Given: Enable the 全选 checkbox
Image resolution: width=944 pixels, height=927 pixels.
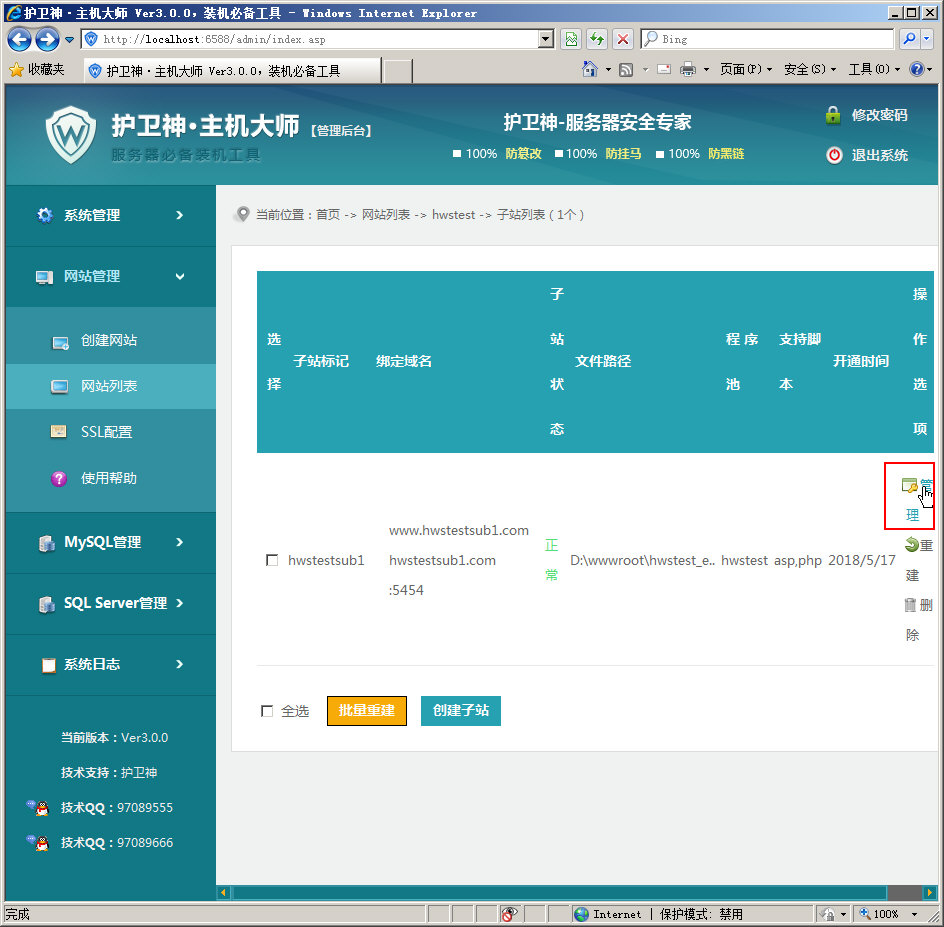Looking at the screenshot, I should coord(267,711).
